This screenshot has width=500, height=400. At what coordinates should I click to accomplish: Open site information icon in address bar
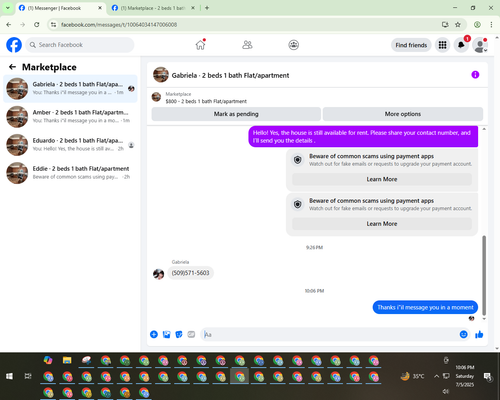coord(53,24)
